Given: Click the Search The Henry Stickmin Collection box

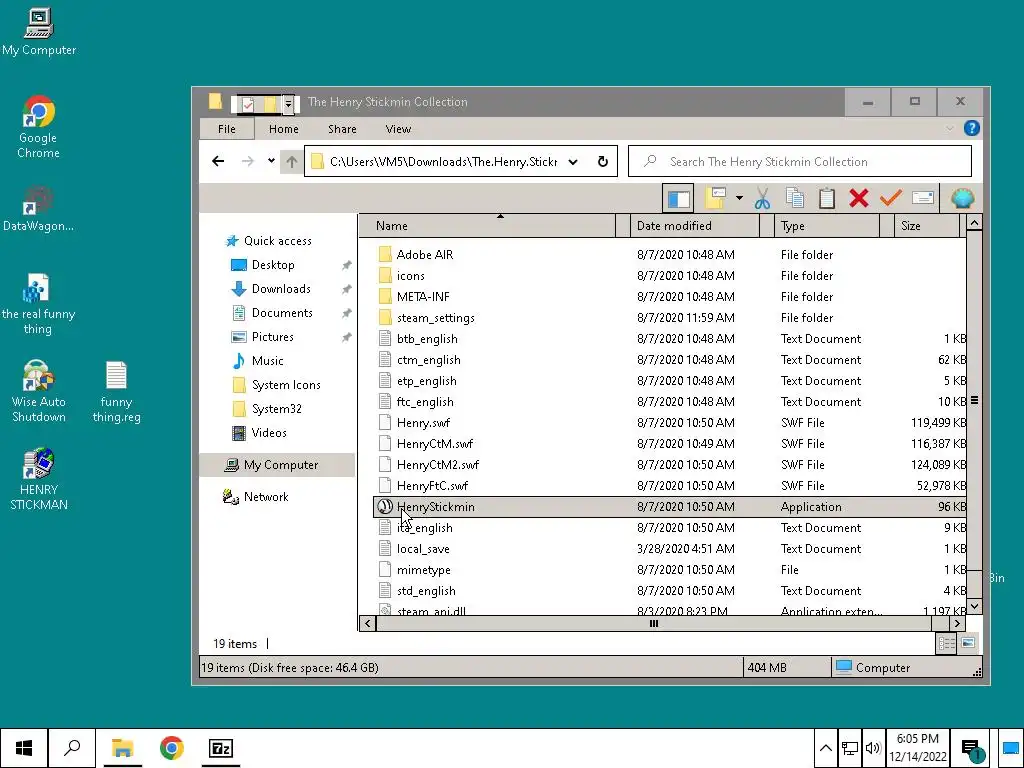Looking at the screenshot, I should (800, 161).
